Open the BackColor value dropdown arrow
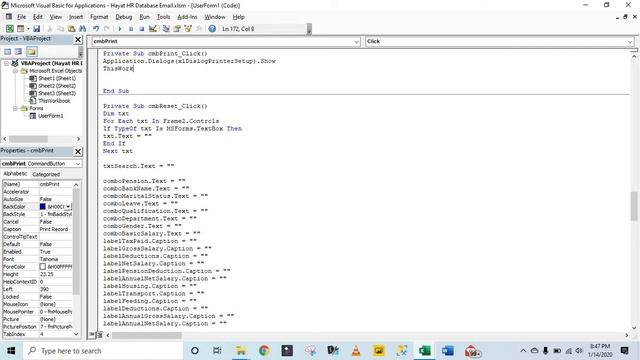This screenshot has width=640, height=360. pyautogui.click(x=68, y=207)
